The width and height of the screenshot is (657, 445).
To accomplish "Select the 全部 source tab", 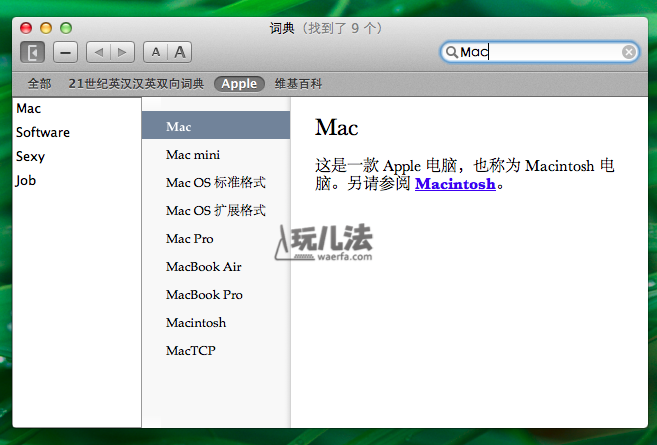I will (39, 84).
